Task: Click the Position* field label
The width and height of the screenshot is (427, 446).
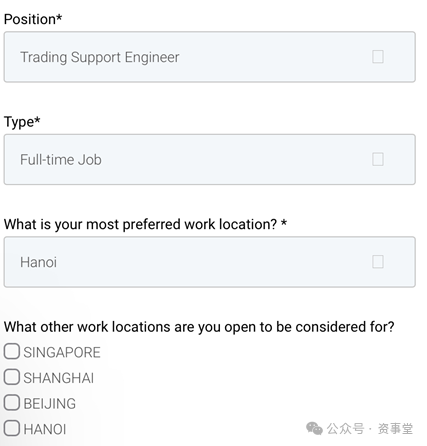Action: [x=33, y=19]
